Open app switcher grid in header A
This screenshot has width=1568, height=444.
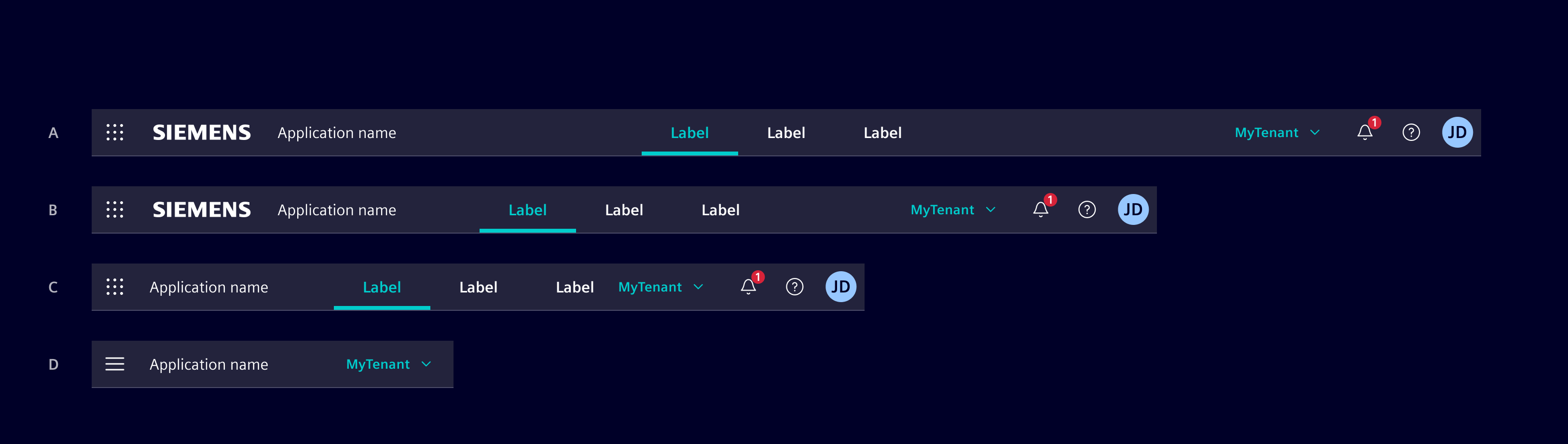tap(114, 132)
